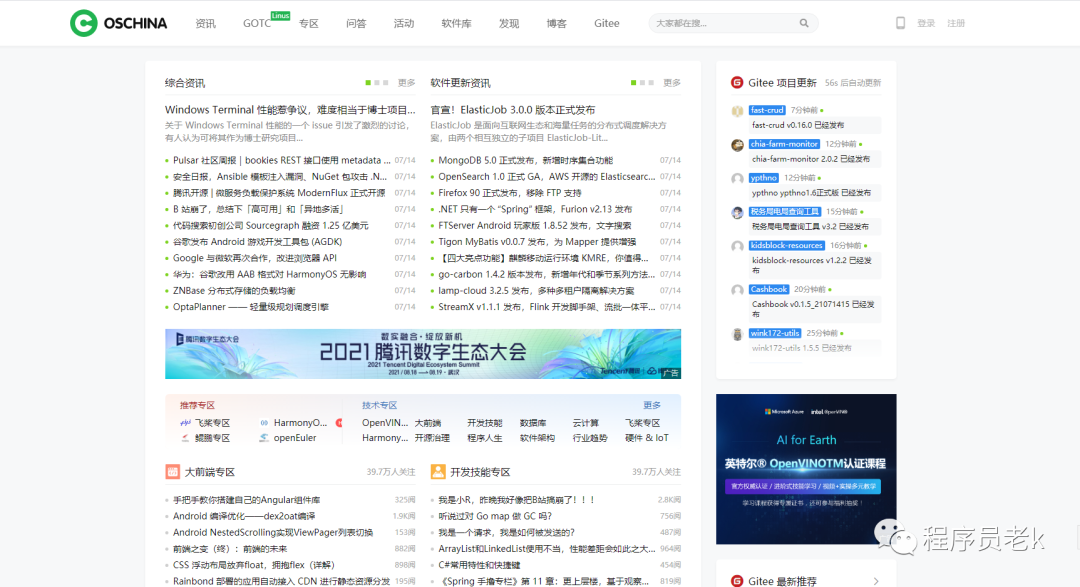Click the Cashbook project tag
1080x587 pixels.
[x=769, y=289]
